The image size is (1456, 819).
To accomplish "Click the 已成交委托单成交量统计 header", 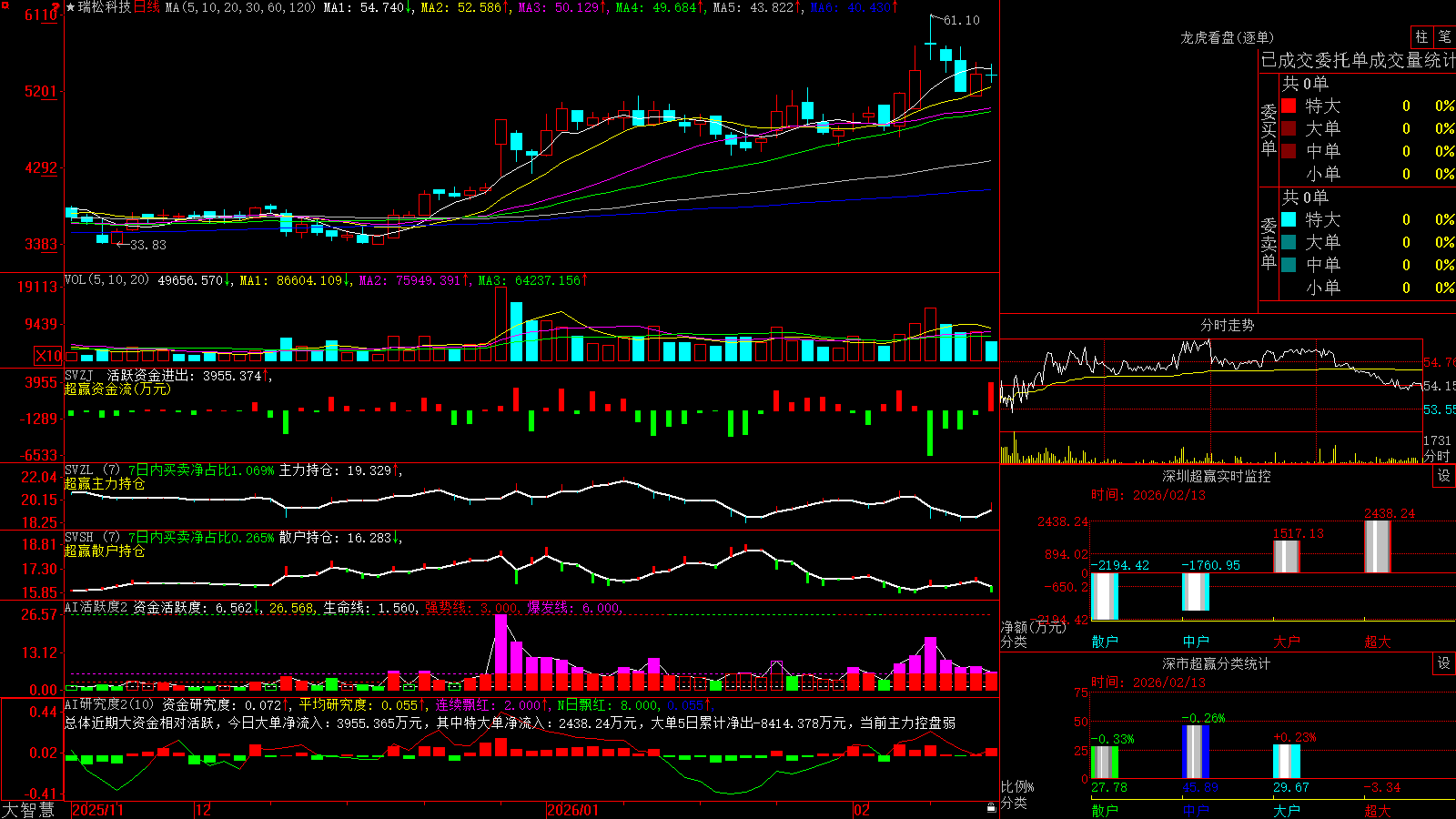I will point(1358,61).
